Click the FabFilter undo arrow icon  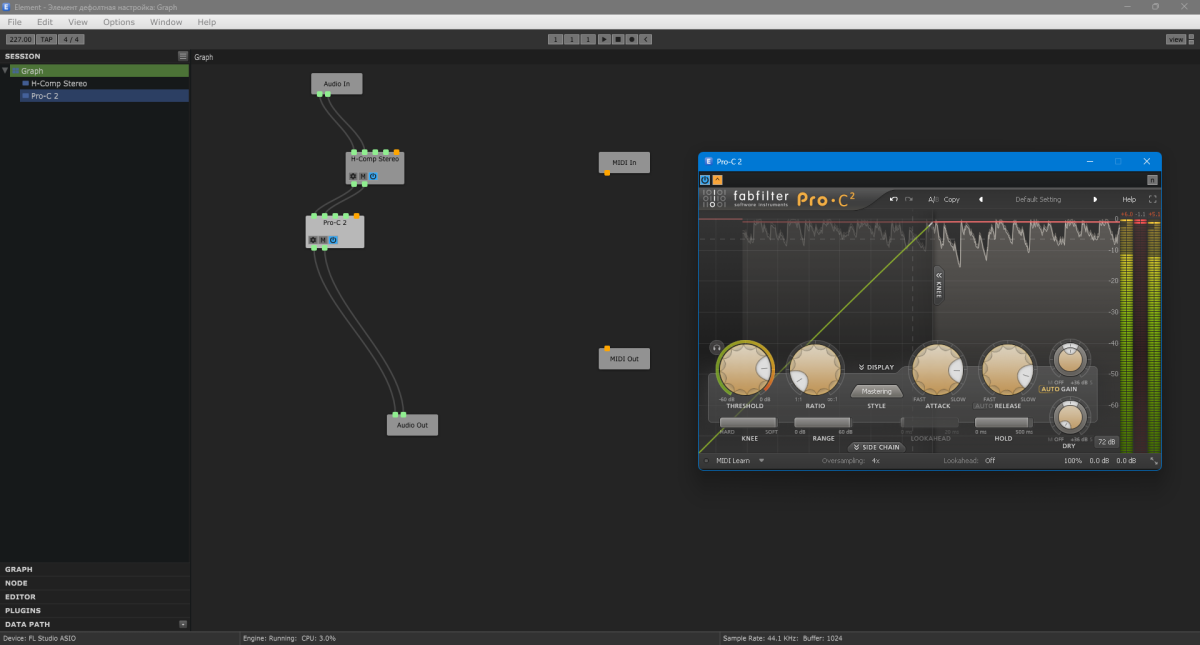(894, 199)
